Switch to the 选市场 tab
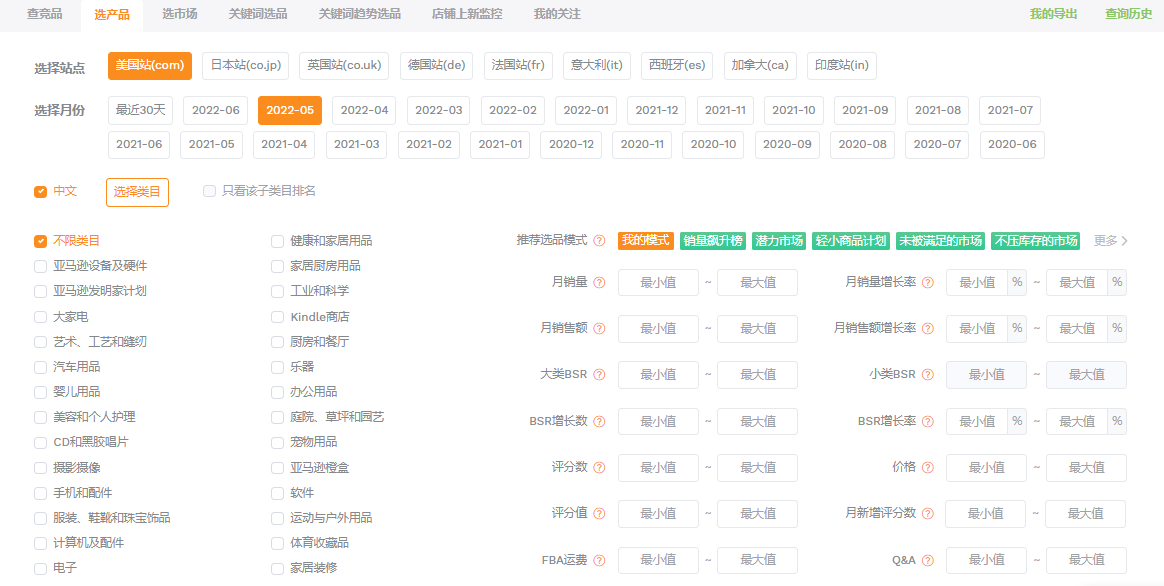Screen dimensions: 1164x586 [x=177, y=14]
